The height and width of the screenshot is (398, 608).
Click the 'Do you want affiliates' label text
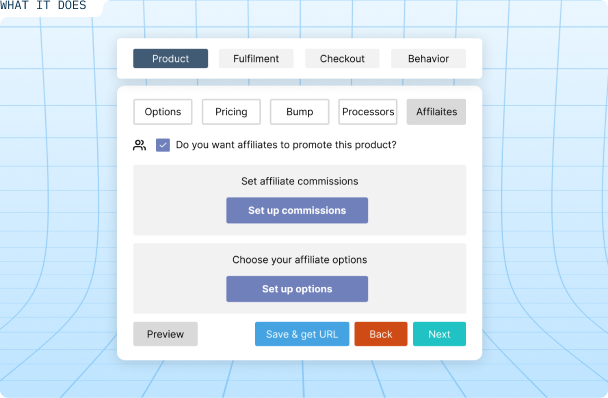(286, 145)
